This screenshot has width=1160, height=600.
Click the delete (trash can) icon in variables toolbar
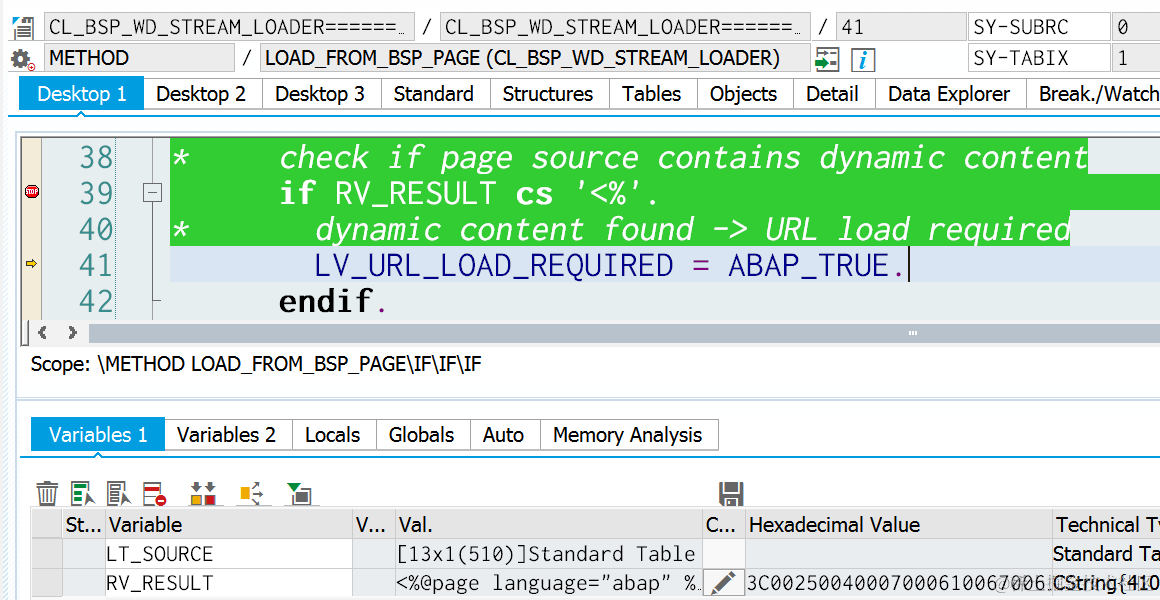(x=47, y=493)
